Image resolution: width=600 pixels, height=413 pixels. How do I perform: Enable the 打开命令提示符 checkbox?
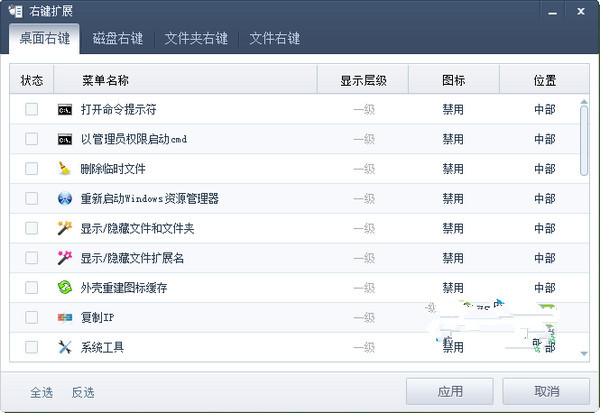31,109
